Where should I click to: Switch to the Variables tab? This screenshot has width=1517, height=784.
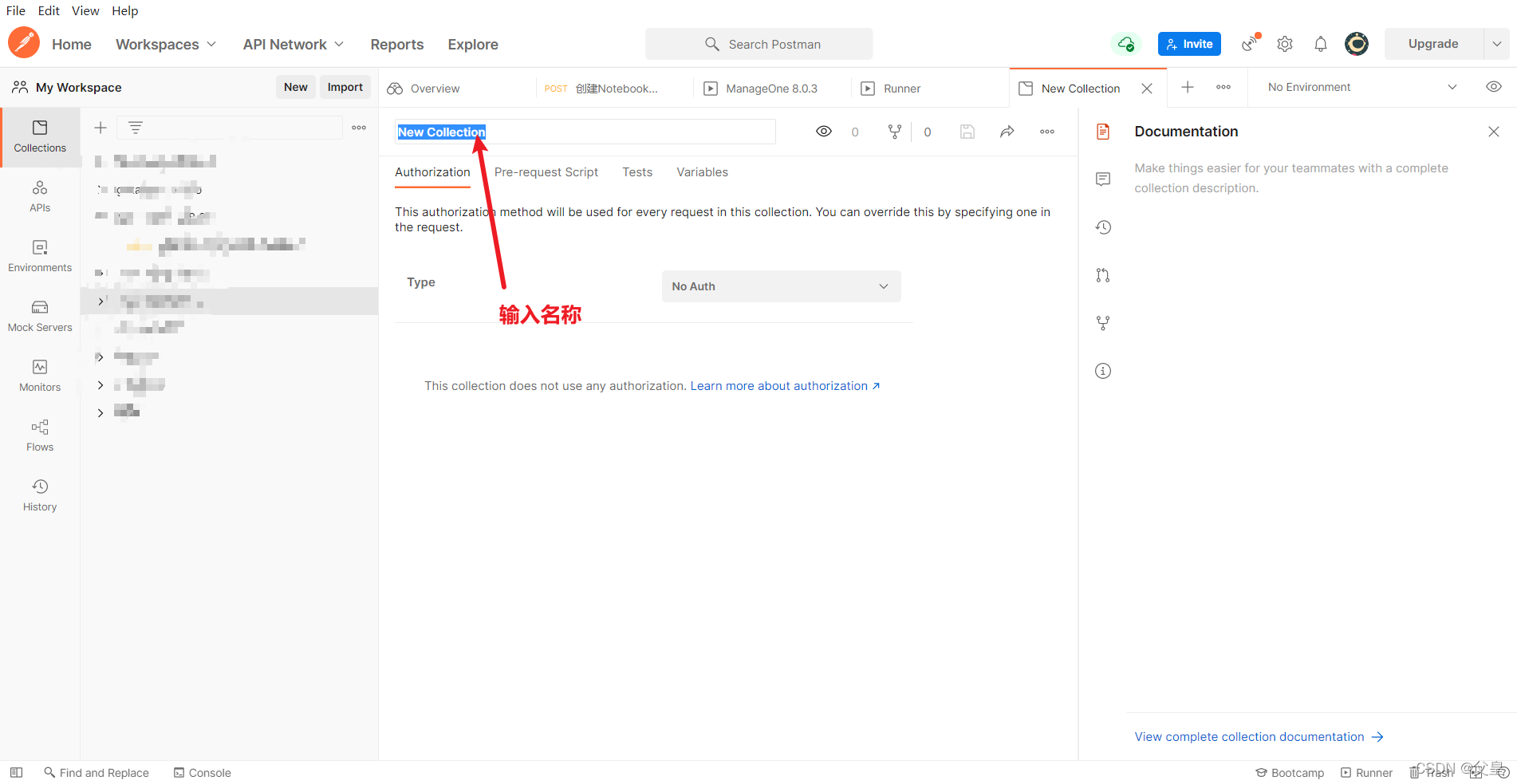coord(702,172)
